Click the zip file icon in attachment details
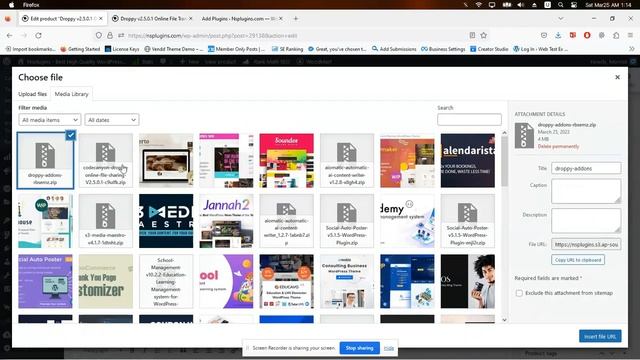Viewport: 640px width, 360px height. coord(524,135)
